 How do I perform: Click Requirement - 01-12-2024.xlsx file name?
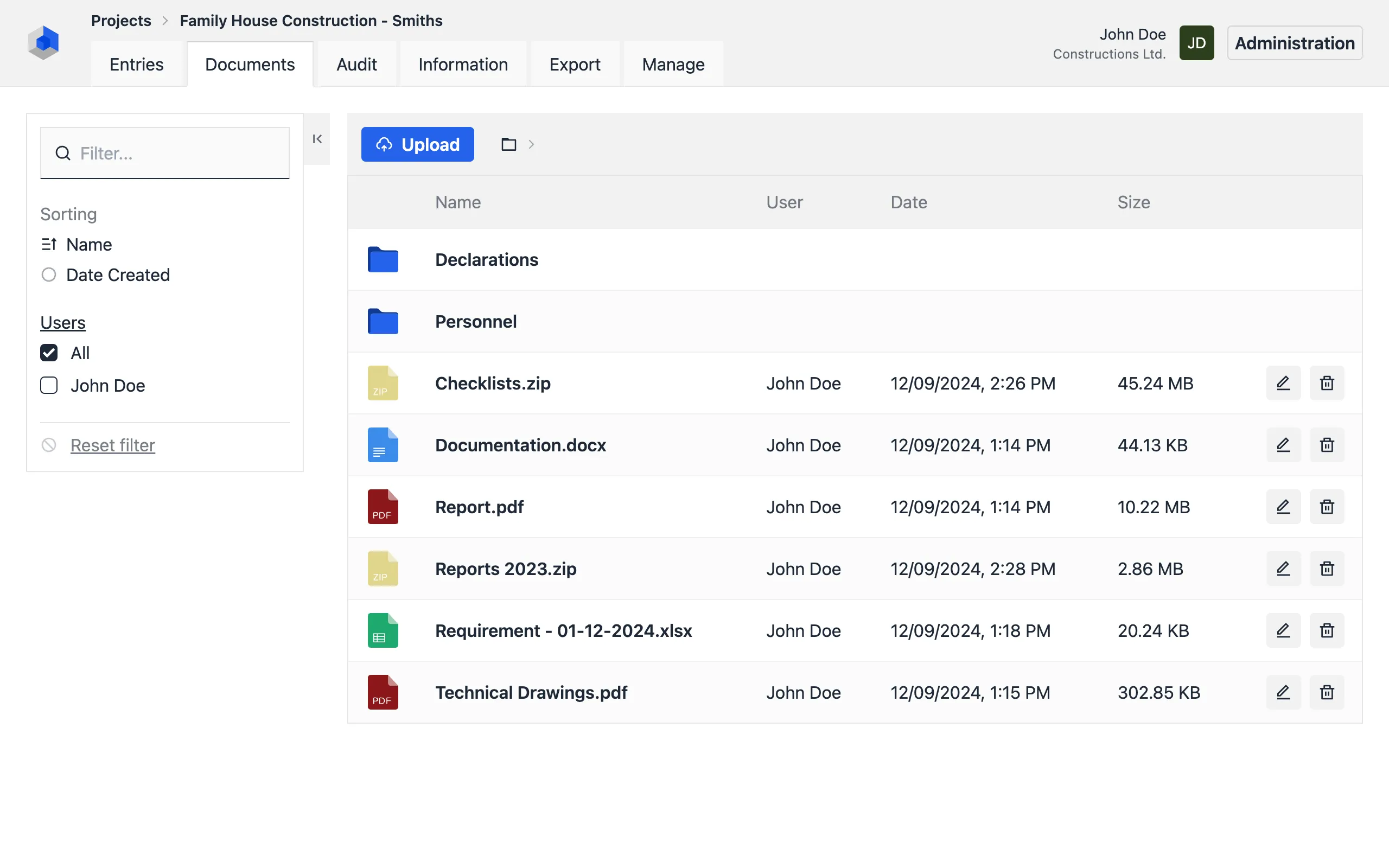pyautogui.click(x=564, y=630)
